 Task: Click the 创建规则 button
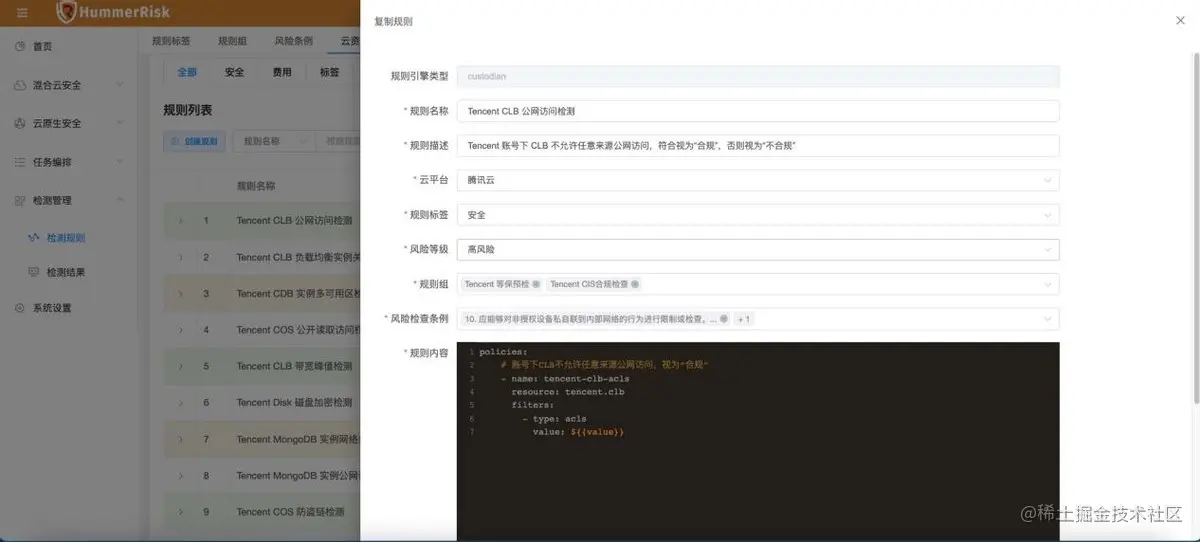[x=195, y=142]
